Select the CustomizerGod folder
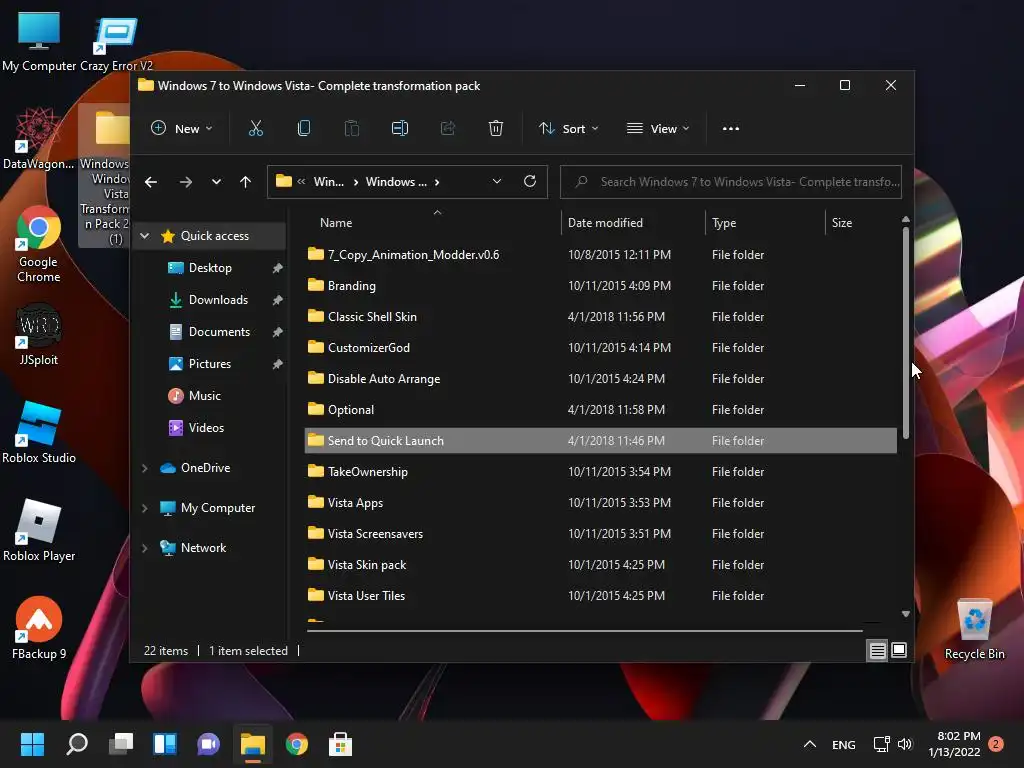The image size is (1024, 768). (x=600, y=348)
